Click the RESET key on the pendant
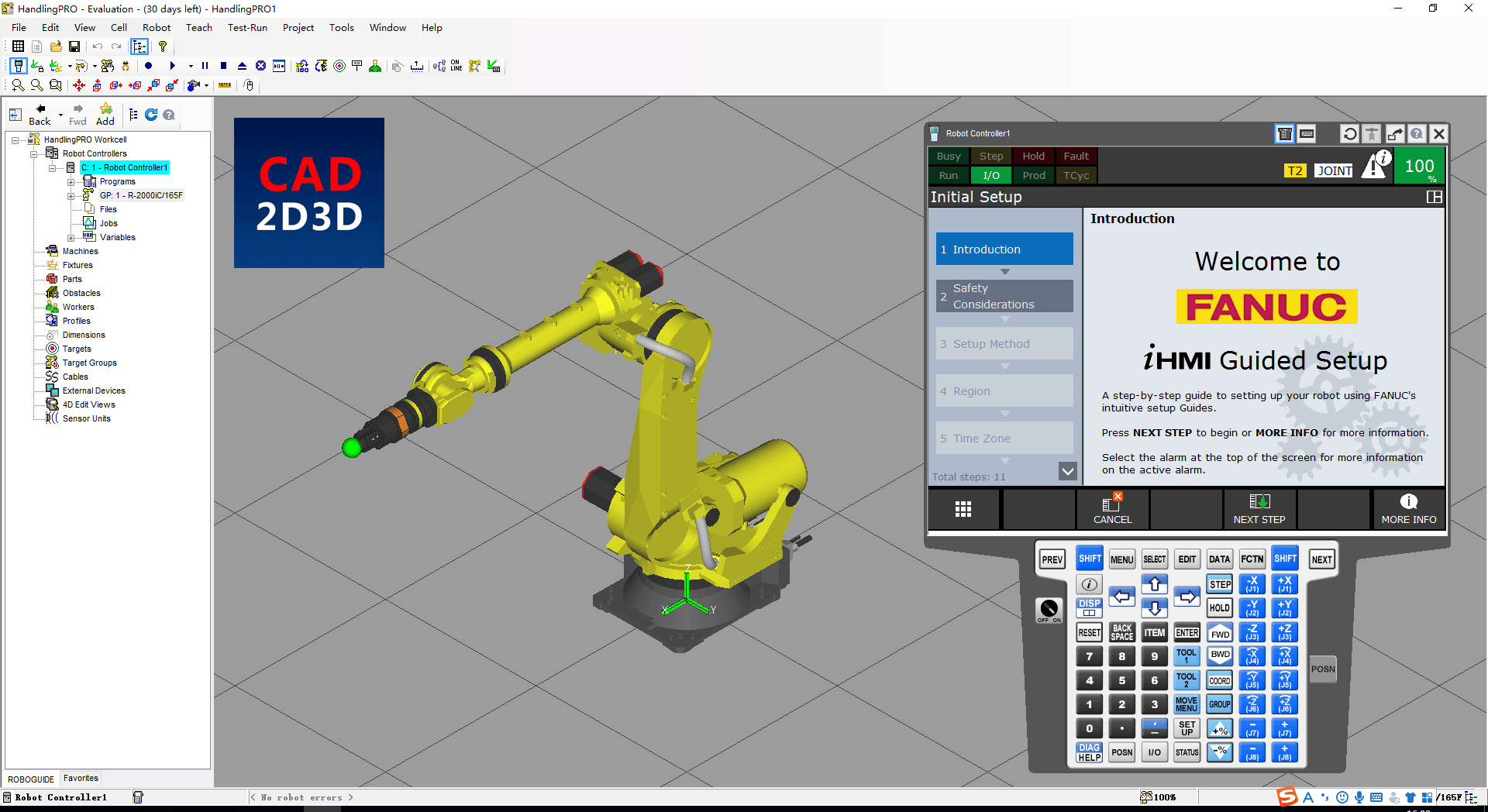1488x812 pixels. tap(1089, 632)
